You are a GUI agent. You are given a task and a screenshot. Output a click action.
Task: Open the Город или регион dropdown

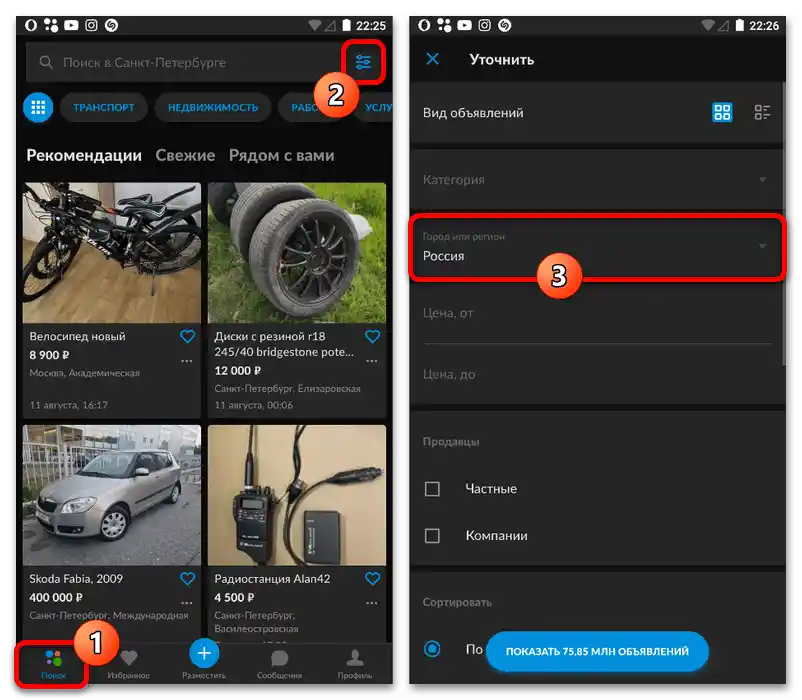coord(597,247)
